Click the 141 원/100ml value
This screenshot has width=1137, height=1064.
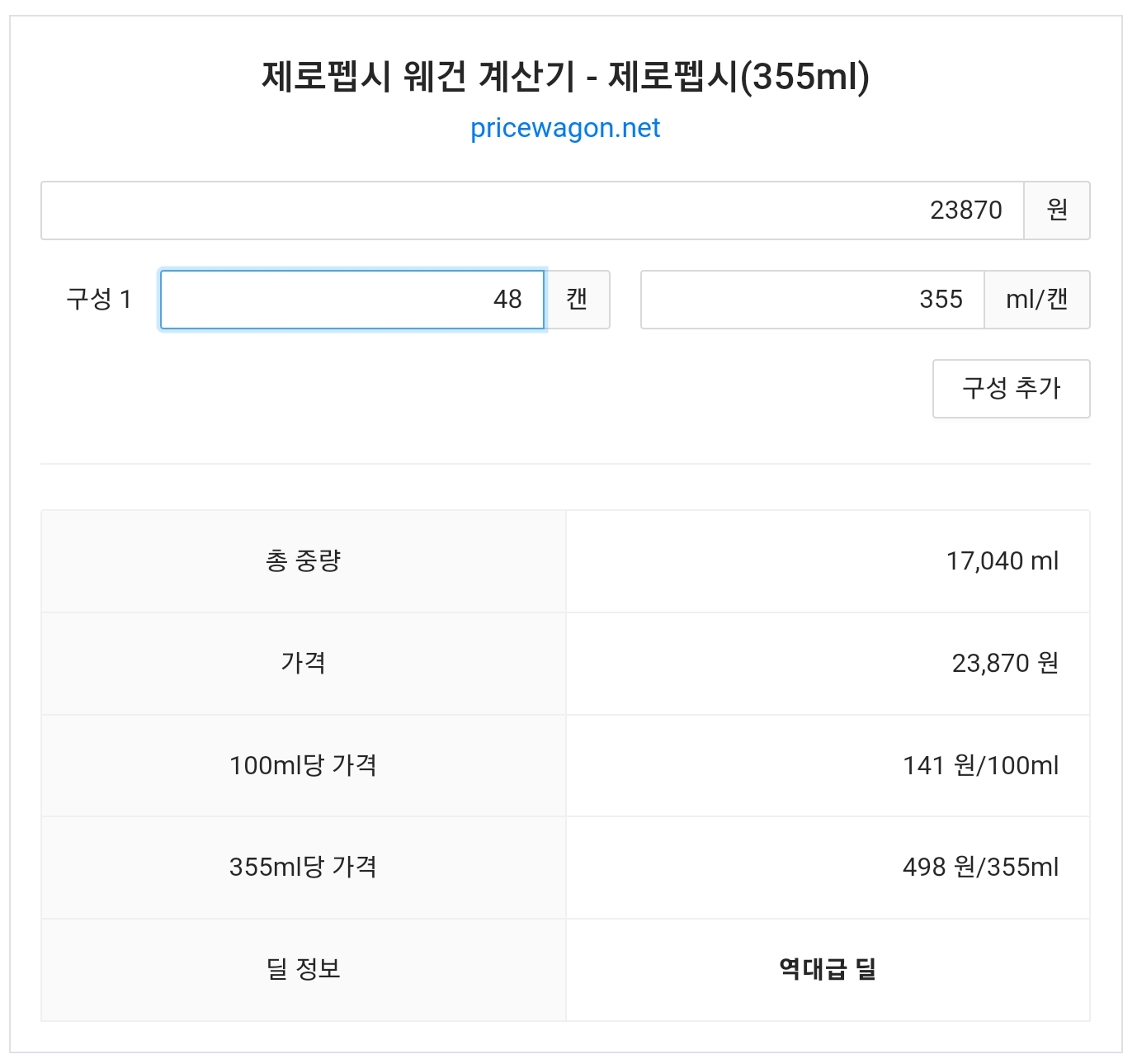point(980,765)
